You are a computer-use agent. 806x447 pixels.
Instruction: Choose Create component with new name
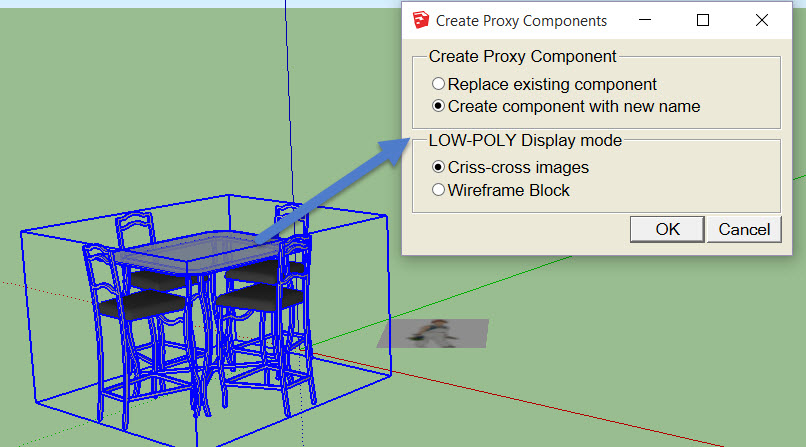tap(438, 106)
